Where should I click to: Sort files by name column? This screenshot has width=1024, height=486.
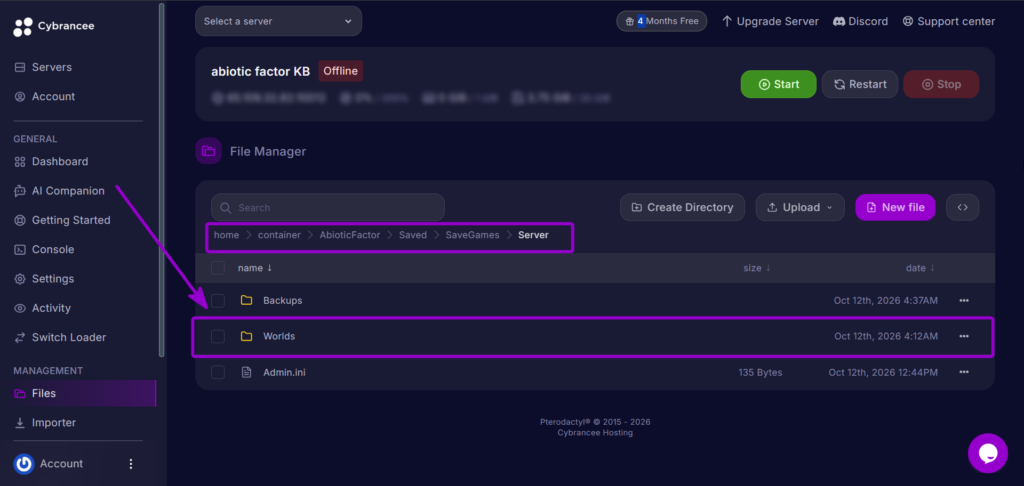255,268
